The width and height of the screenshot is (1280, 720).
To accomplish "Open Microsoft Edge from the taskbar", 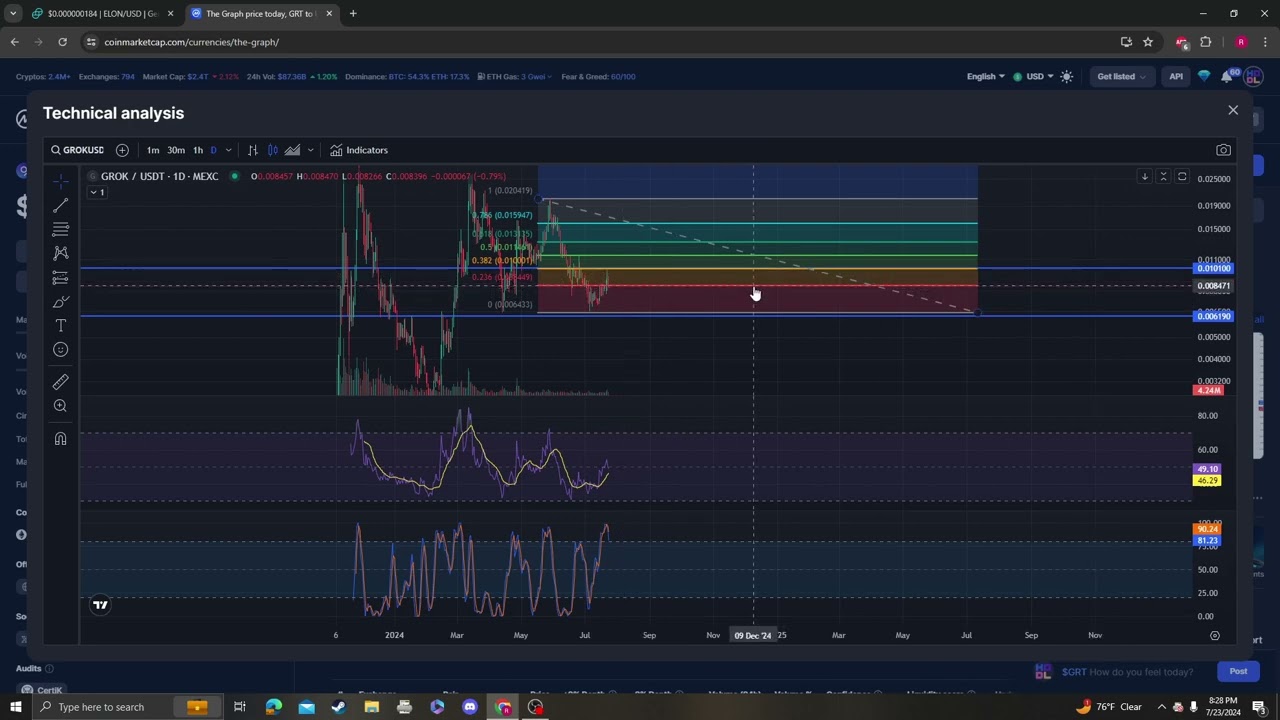I will (x=273, y=707).
